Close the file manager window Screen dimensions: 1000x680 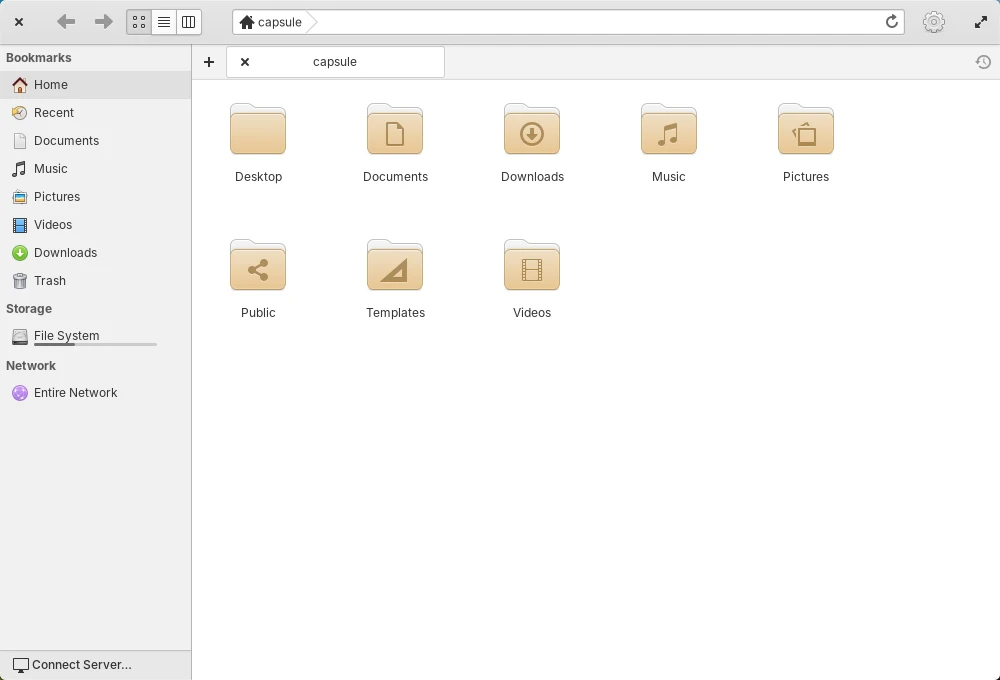click(19, 22)
